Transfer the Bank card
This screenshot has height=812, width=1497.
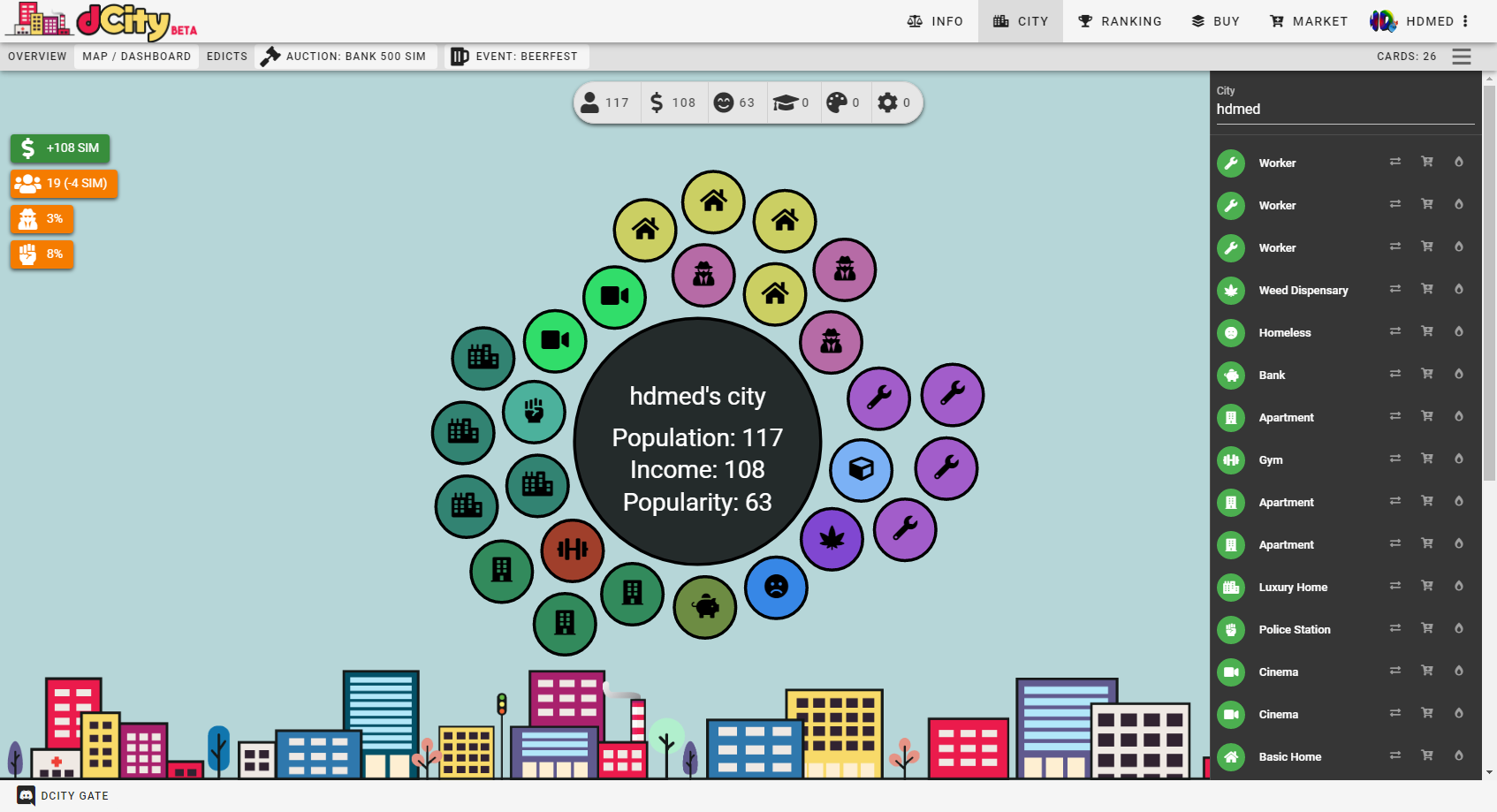pyautogui.click(x=1395, y=374)
